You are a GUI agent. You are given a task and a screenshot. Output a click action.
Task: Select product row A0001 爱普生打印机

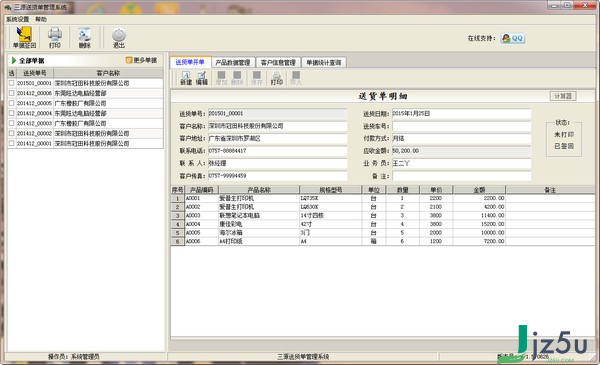(x=383, y=198)
